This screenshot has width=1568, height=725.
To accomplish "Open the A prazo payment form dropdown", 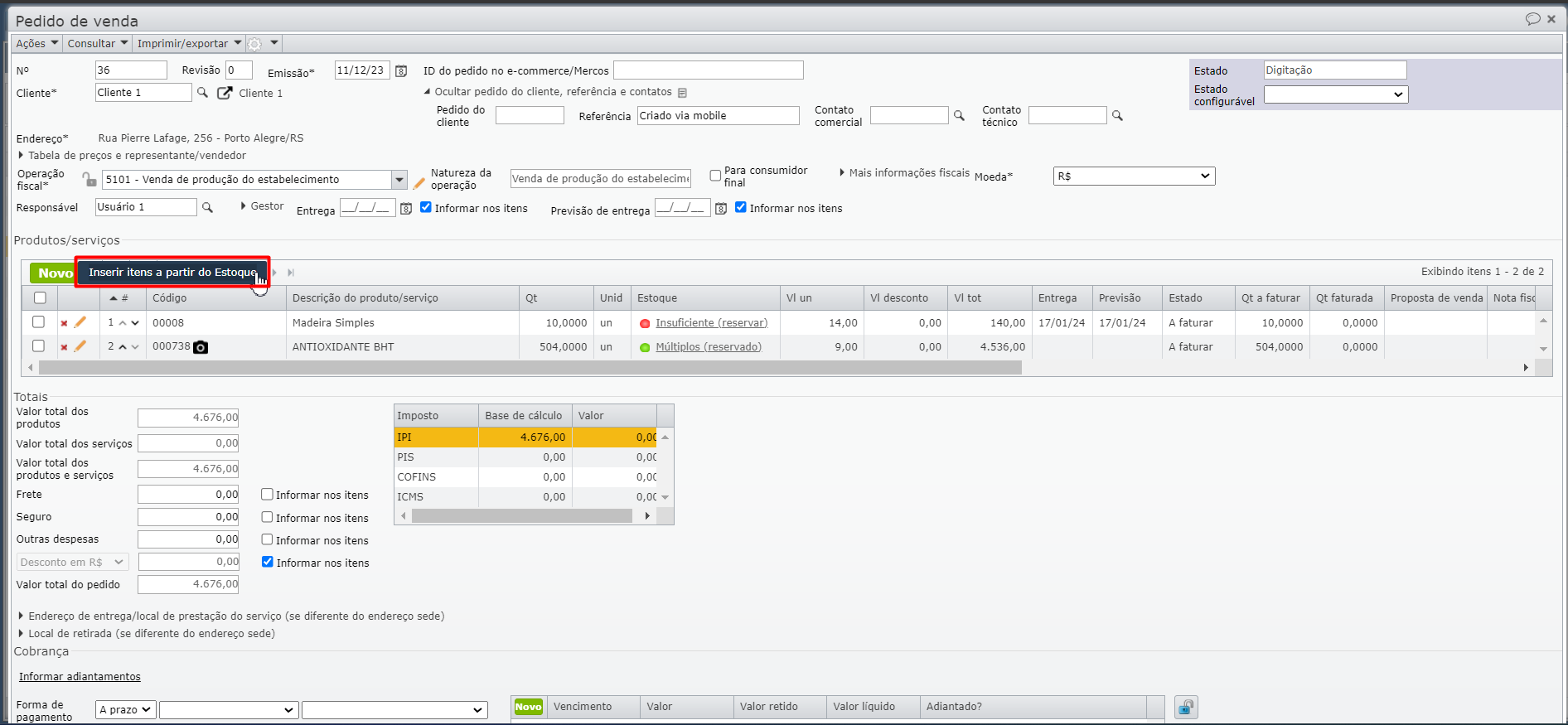I will 125,710.
